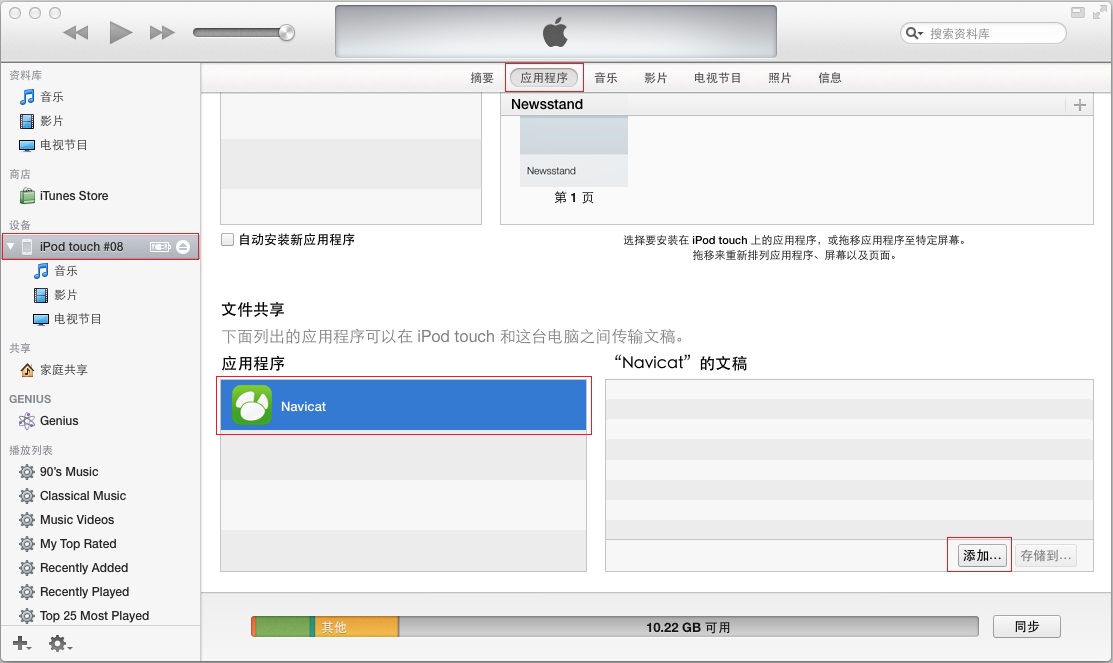Click the search library field
Screen dimensions: 1113x663
(983, 33)
